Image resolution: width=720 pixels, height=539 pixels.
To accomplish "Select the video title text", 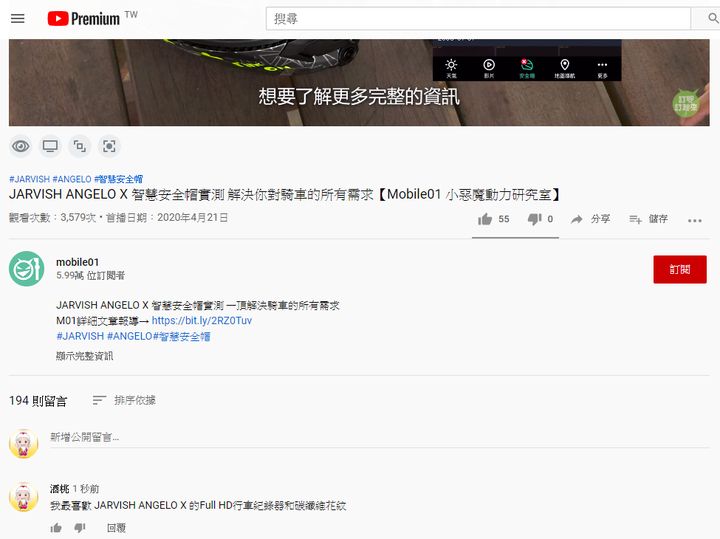I will pos(285,195).
